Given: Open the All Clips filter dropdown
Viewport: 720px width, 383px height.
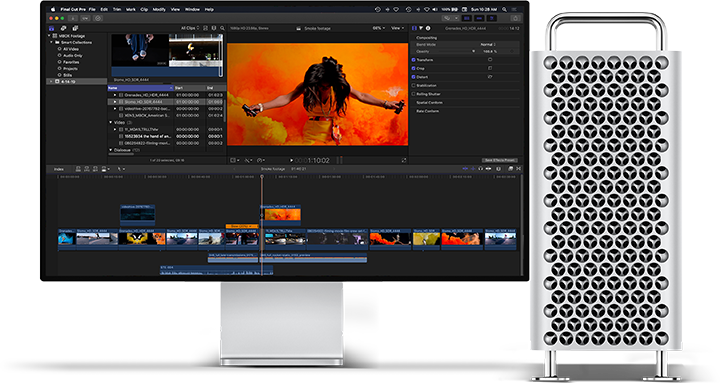Looking at the screenshot, I should (190, 28).
